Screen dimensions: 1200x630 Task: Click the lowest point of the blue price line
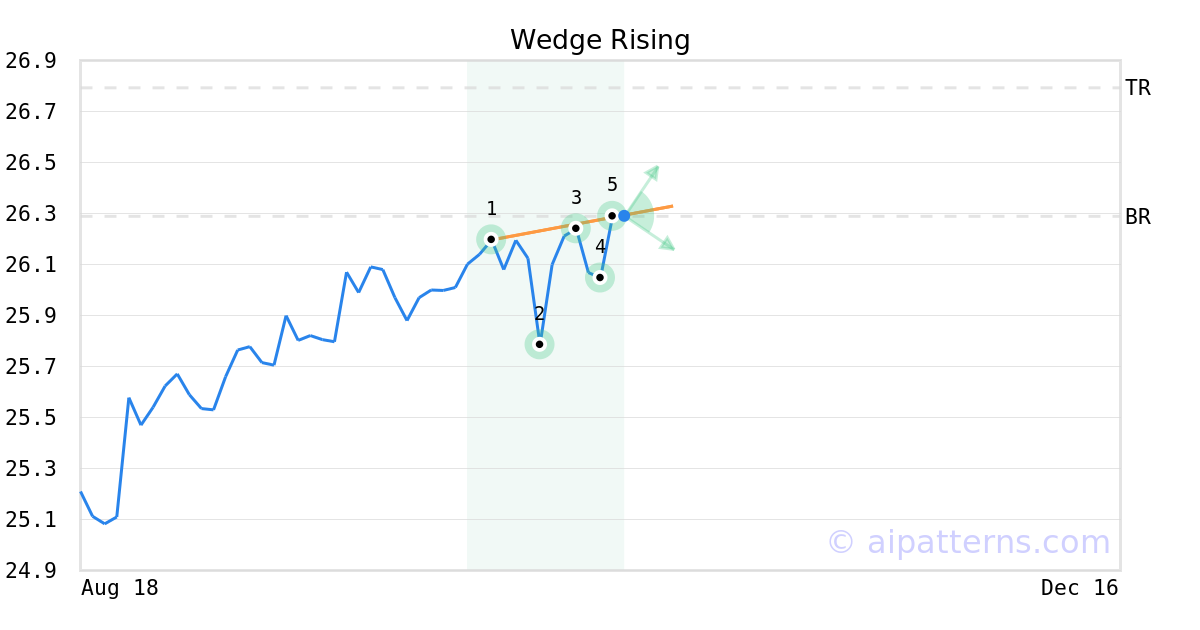(105, 523)
